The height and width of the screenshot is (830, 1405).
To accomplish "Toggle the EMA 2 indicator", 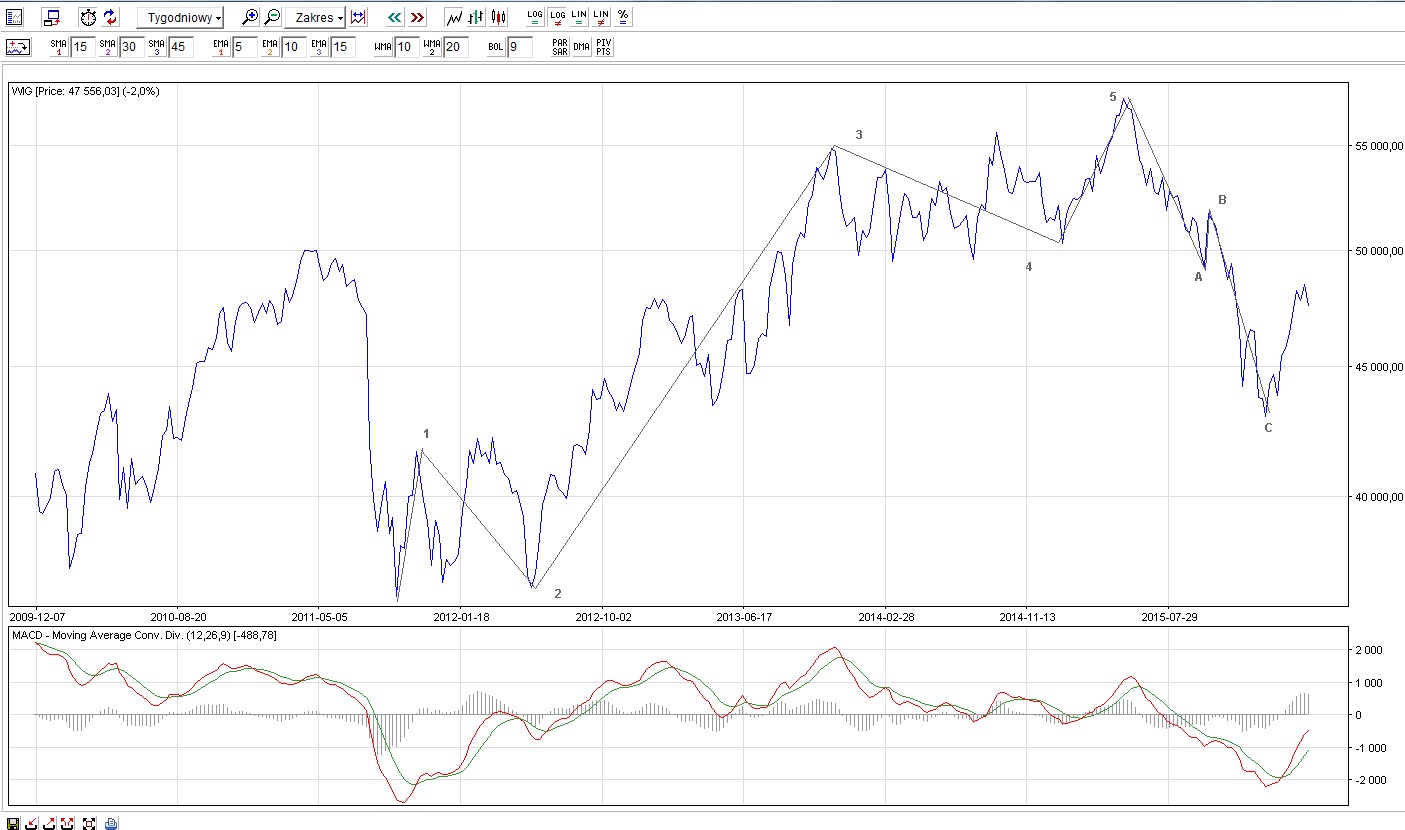I will [269, 47].
